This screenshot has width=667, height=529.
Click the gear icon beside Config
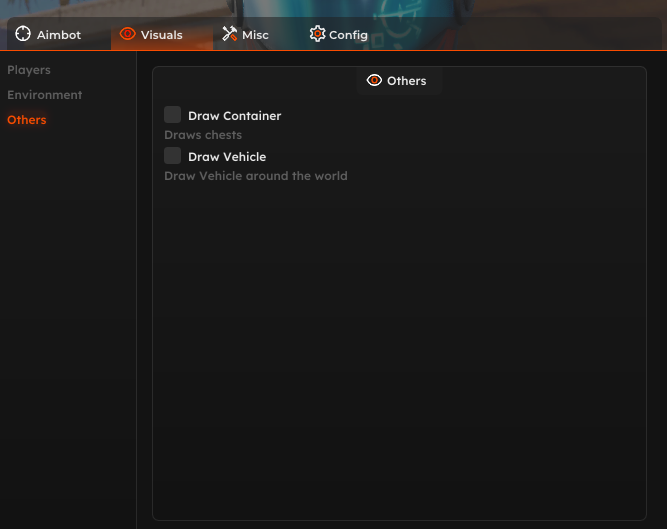[317, 34]
